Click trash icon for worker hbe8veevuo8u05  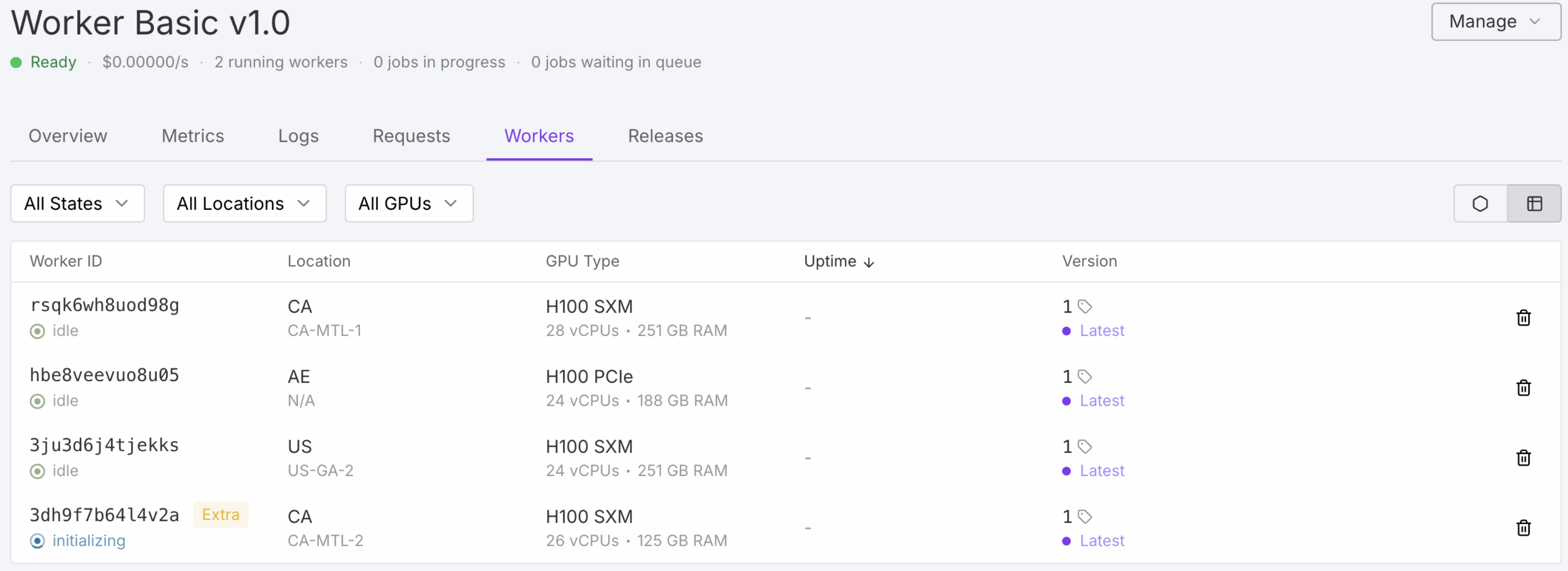1523,388
